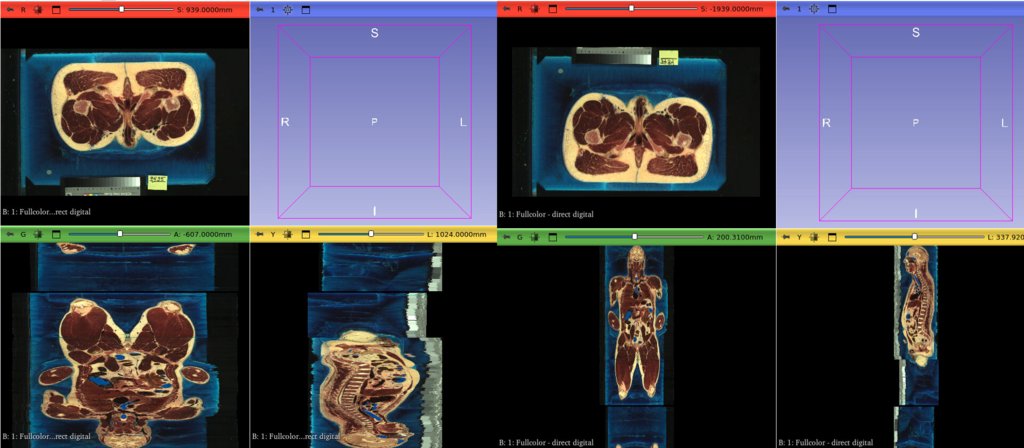The height and width of the screenshot is (448, 1024).
Task: Open the pin menu of the left 3D view
Action: tap(260, 9)
